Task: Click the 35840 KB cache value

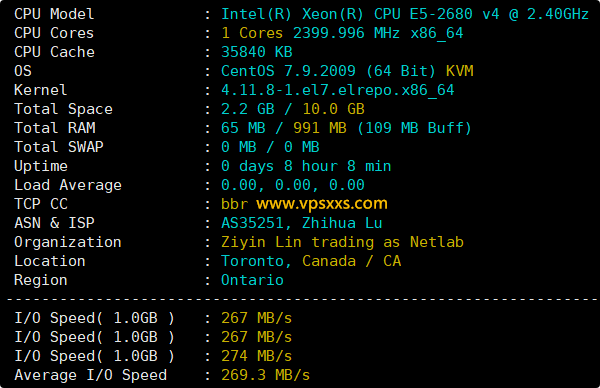Action: (x=257, y=52)
